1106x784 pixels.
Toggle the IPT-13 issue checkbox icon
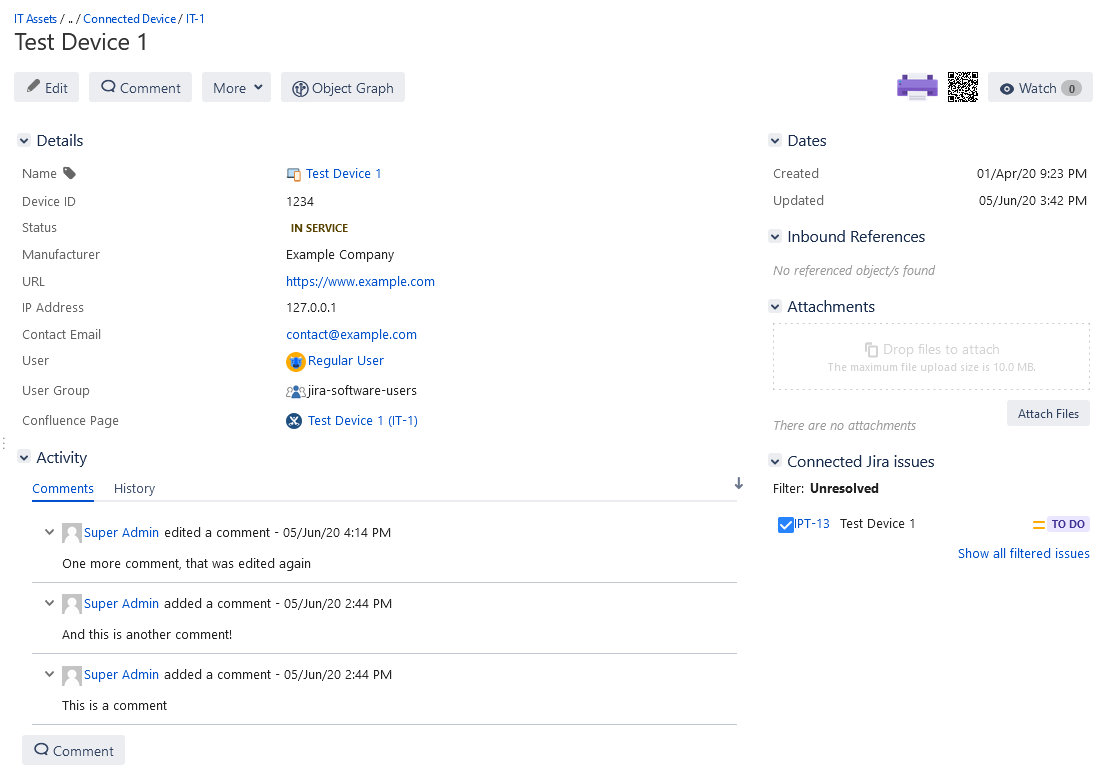[x=785, y=524]
